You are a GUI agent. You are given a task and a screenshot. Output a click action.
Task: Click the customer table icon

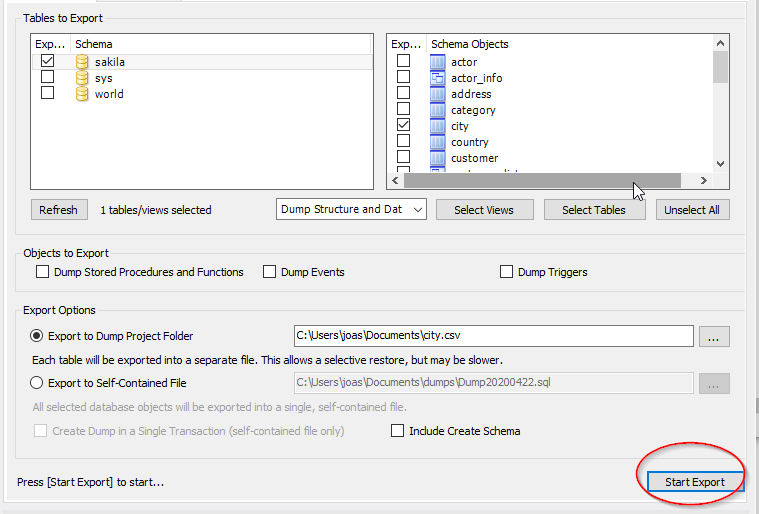[437, 158]
